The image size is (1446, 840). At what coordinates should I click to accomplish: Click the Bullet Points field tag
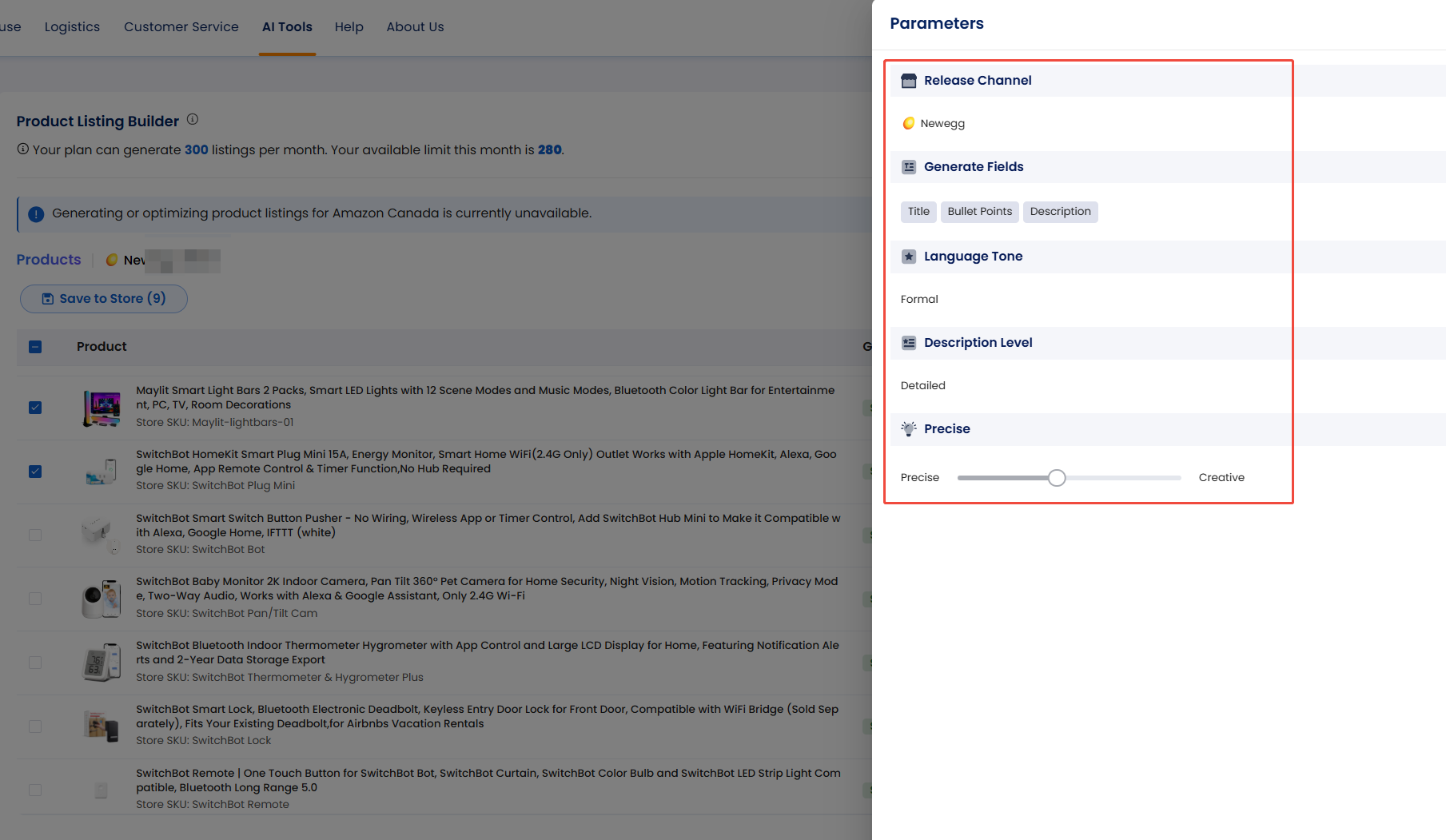[x=980, y=212]
